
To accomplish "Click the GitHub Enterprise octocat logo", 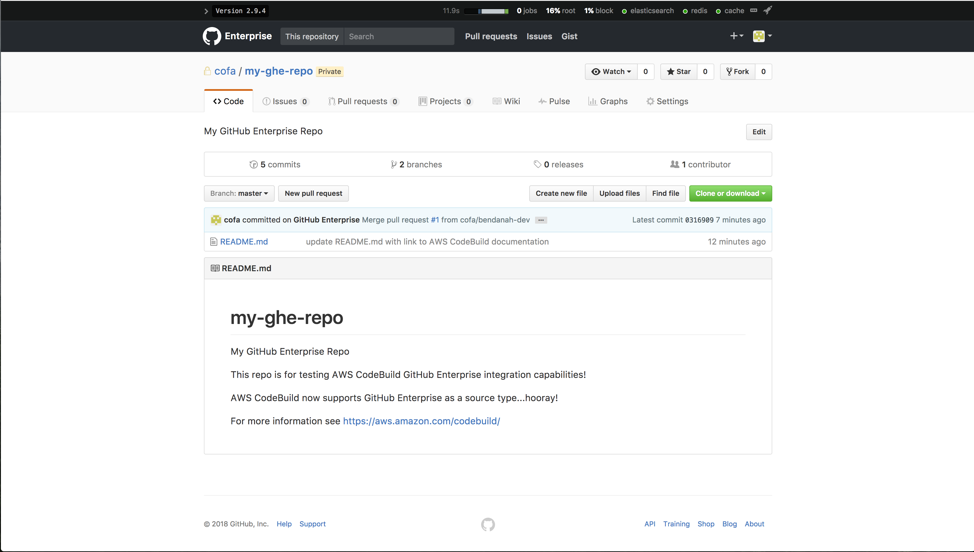I will click(212, 36).
